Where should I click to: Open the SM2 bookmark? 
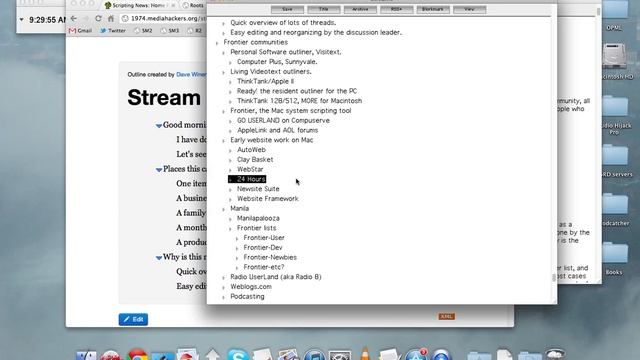click(x=143, y=31)
